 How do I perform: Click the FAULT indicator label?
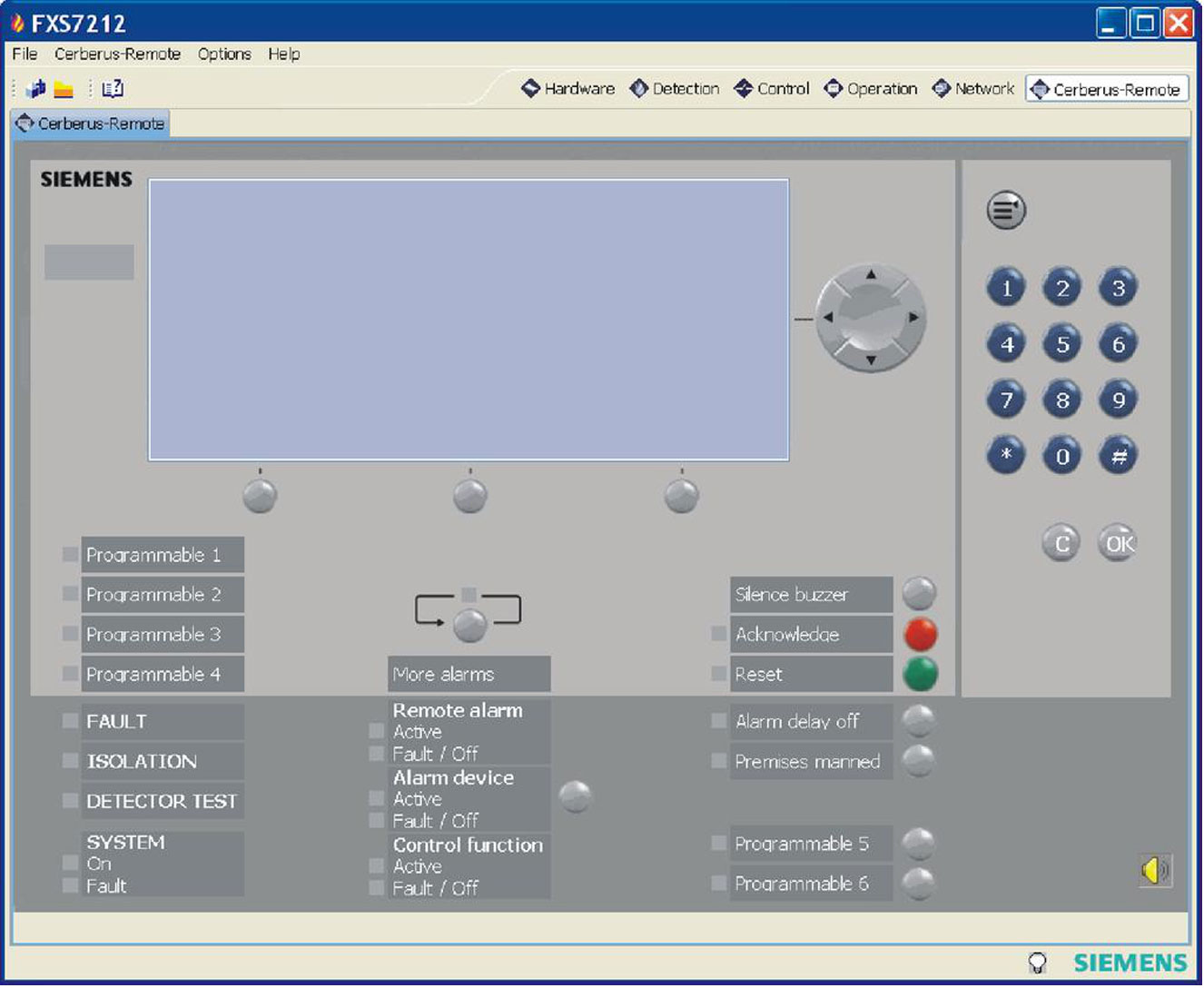click(x=163, y=722)
